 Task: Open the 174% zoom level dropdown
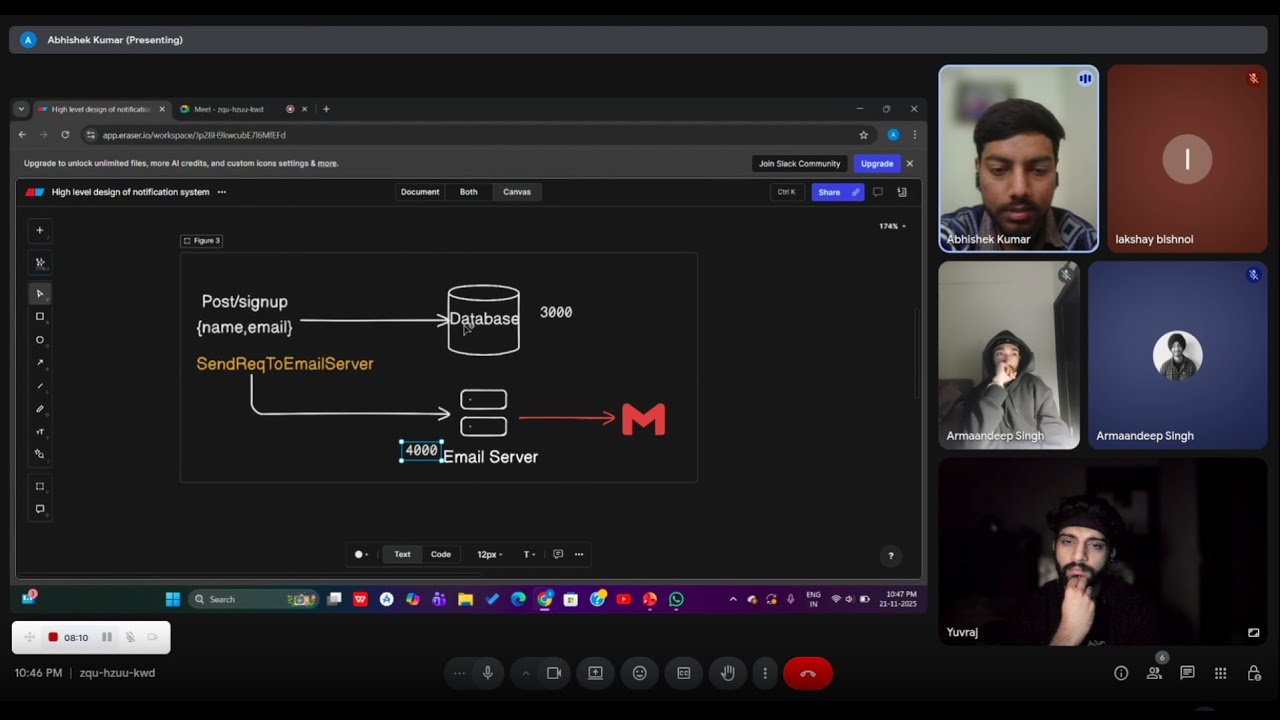(x=892, y=226)
